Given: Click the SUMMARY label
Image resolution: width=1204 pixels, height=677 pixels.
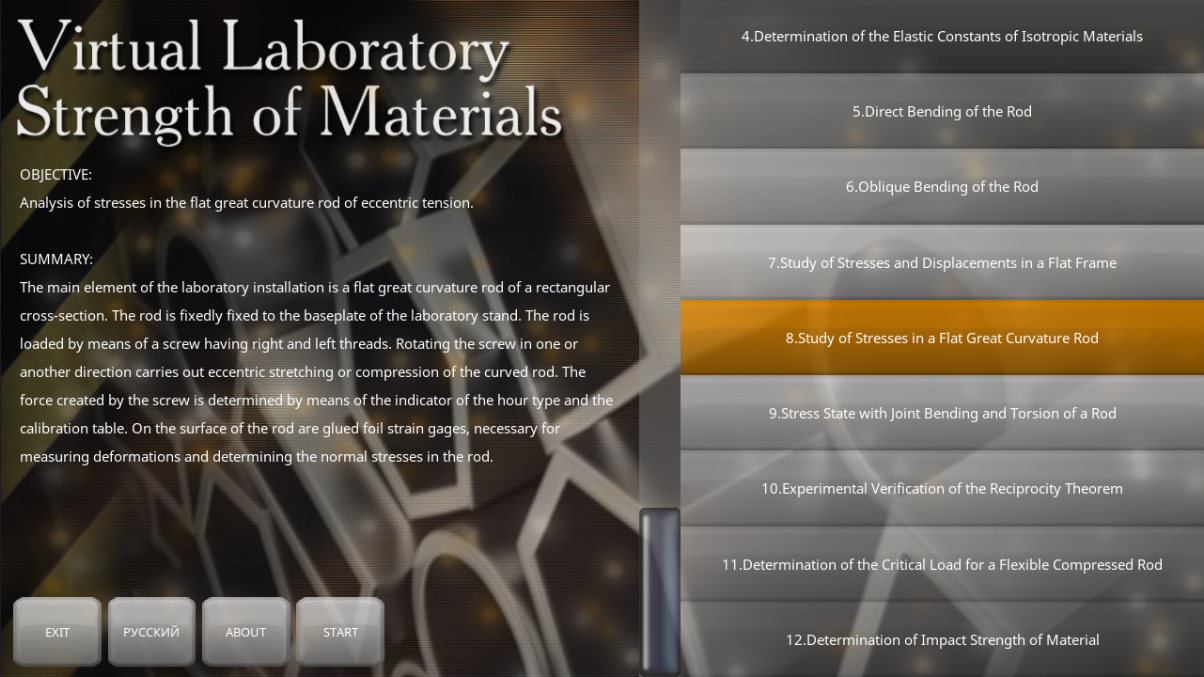Looking at the screenshot, I should pyautogui.click(x=56, y=259).
